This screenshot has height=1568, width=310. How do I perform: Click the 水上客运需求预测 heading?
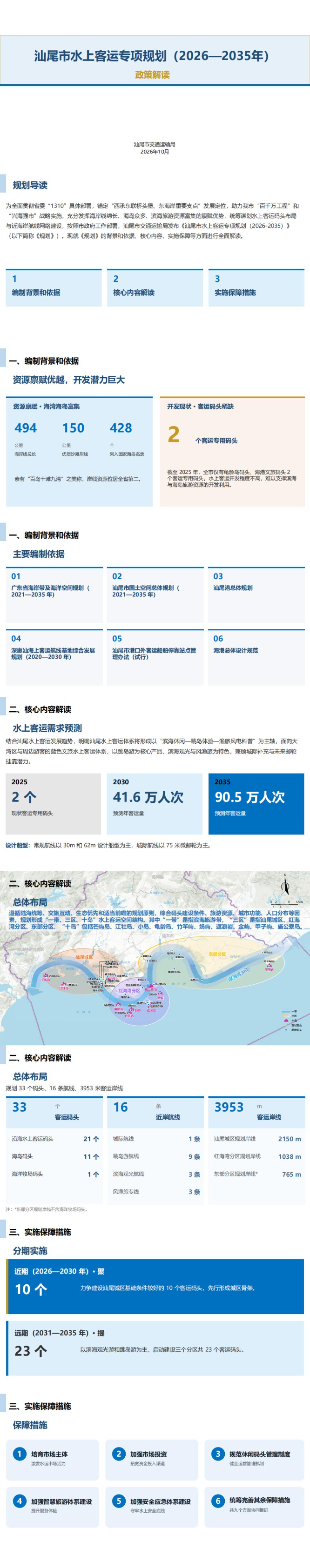47,728
